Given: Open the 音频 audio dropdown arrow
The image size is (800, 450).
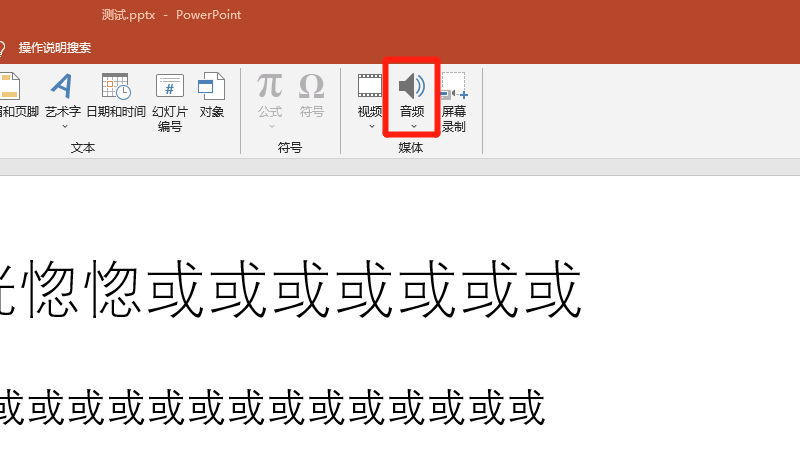Looking at the screenshot, I should click(x=412, y=126).
